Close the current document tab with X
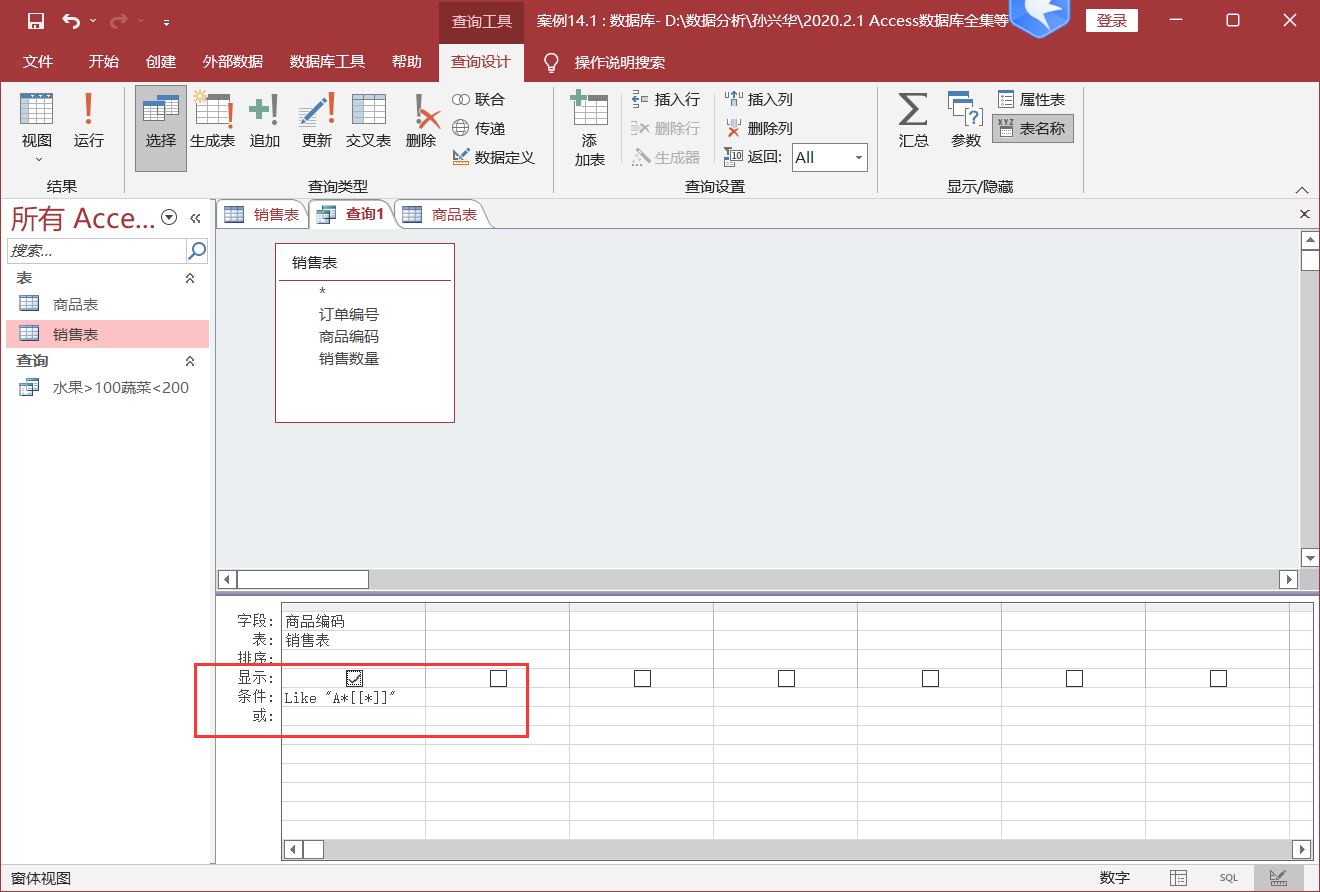This screenshot has height=892, width=1320. [1304, 214]
